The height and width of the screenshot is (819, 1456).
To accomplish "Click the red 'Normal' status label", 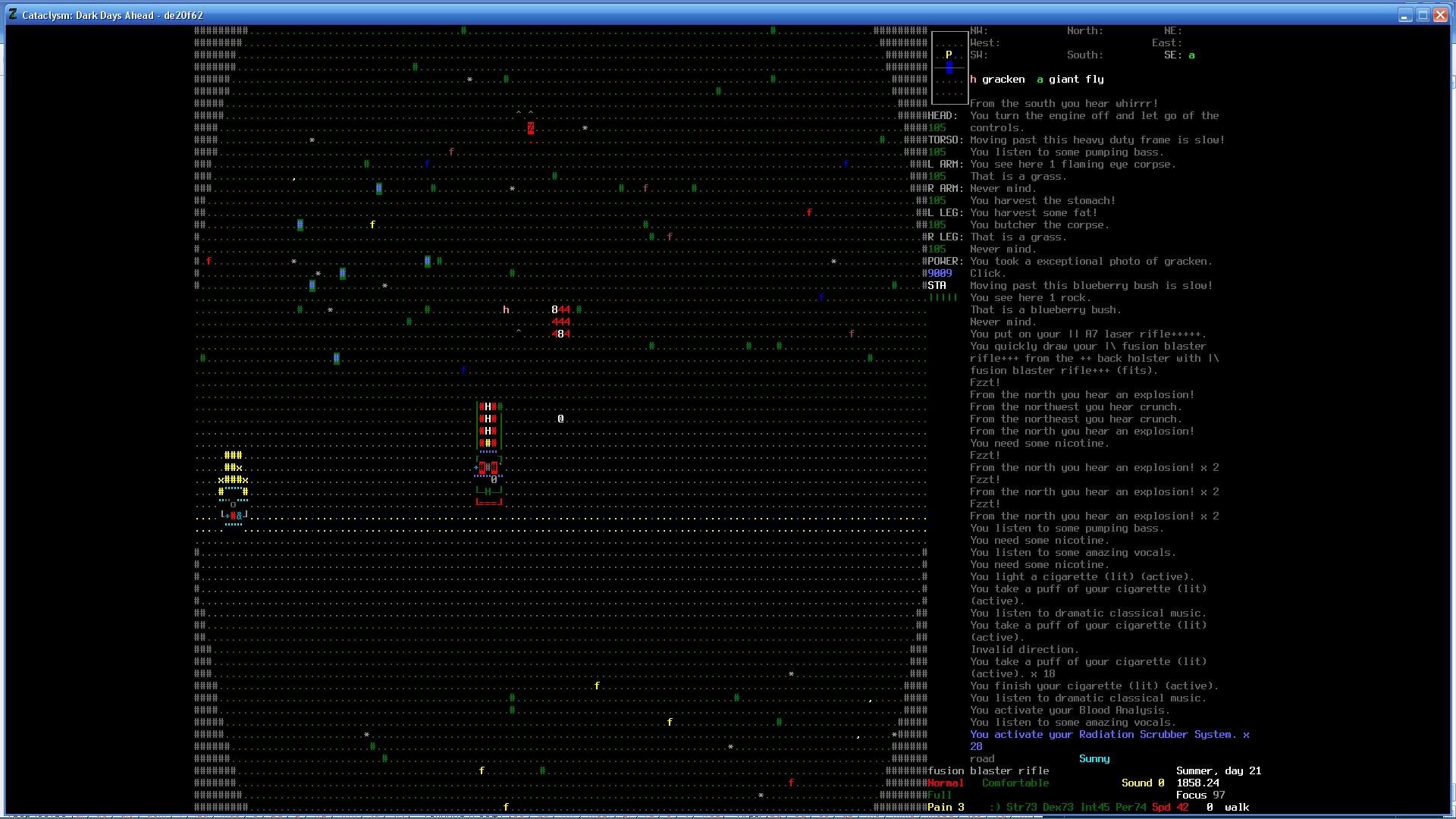I will click(x=946, y=783).
